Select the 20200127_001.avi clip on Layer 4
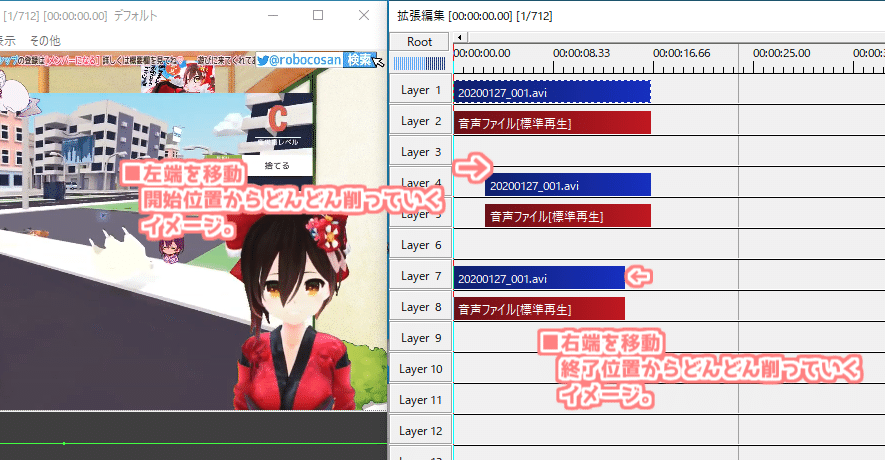This screenshot has width=885, height=460. pos(568,185)
